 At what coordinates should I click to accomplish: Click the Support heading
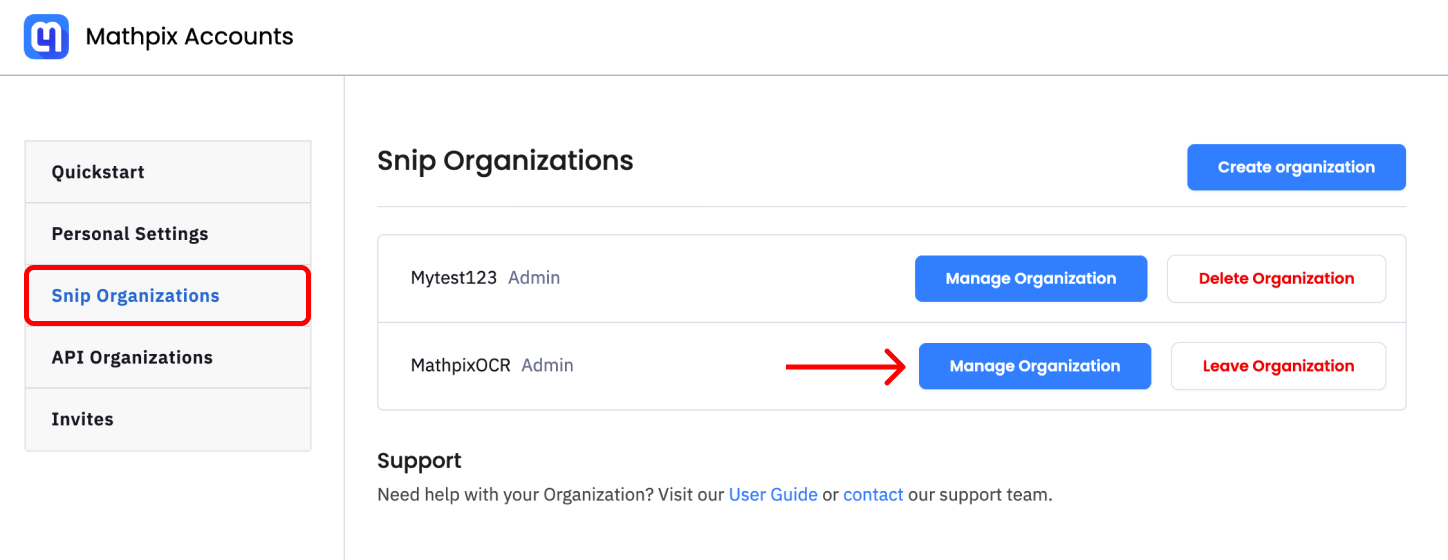coord(419,461)
